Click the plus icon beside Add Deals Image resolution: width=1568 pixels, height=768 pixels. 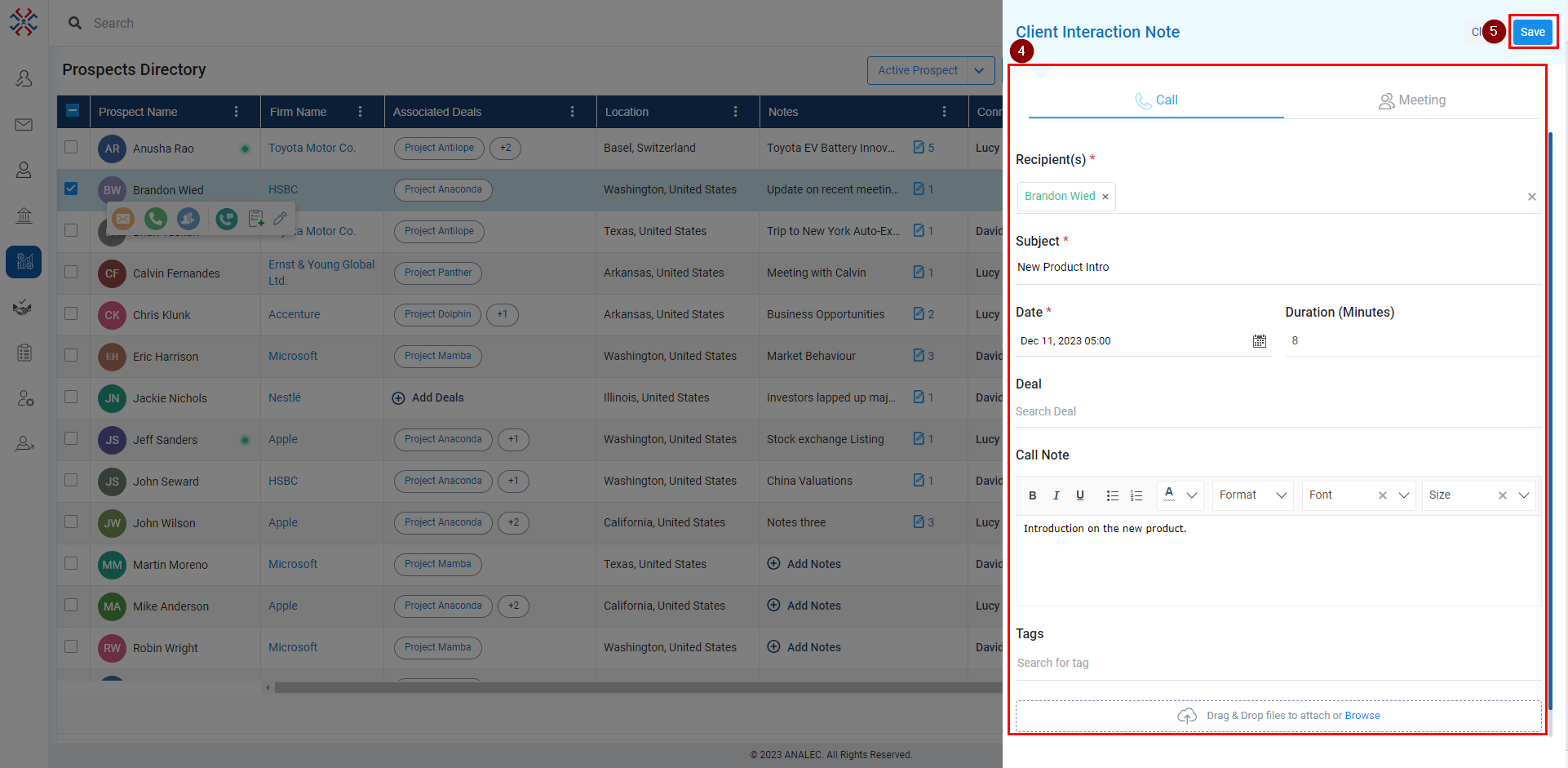coord(398,398)
